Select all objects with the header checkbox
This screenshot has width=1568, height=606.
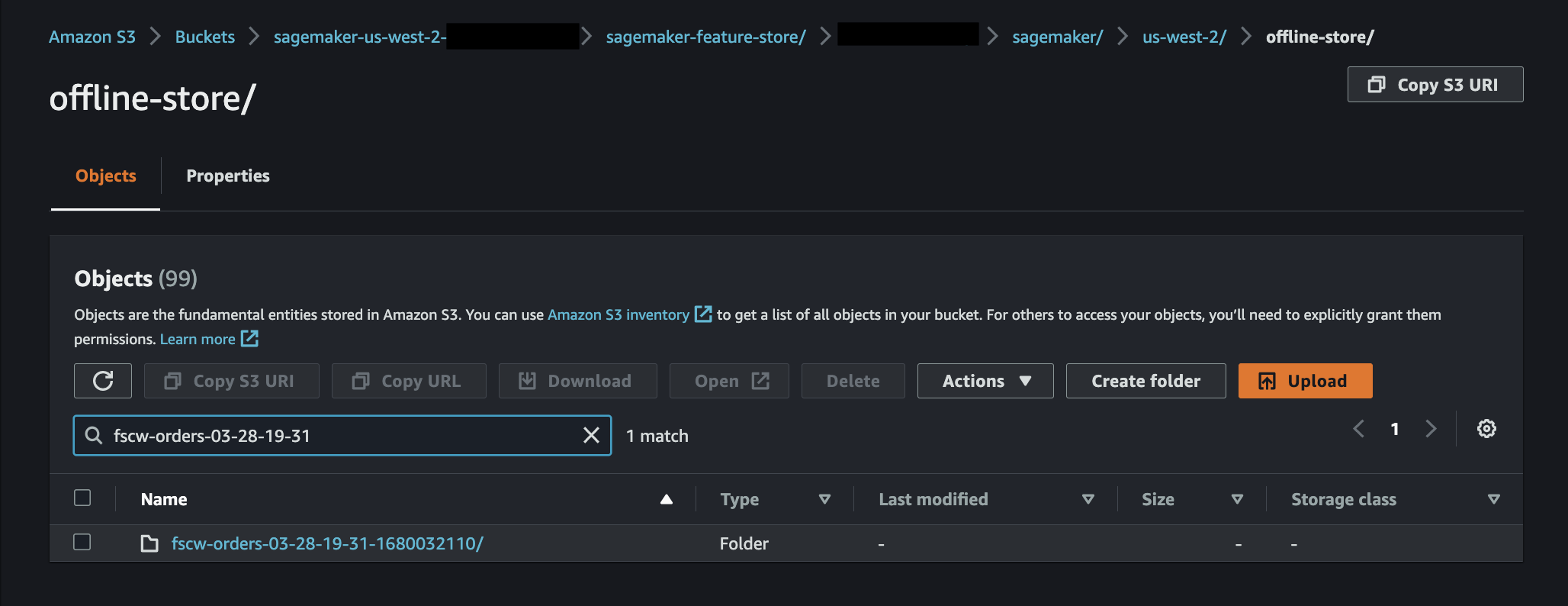click(82, 498)
